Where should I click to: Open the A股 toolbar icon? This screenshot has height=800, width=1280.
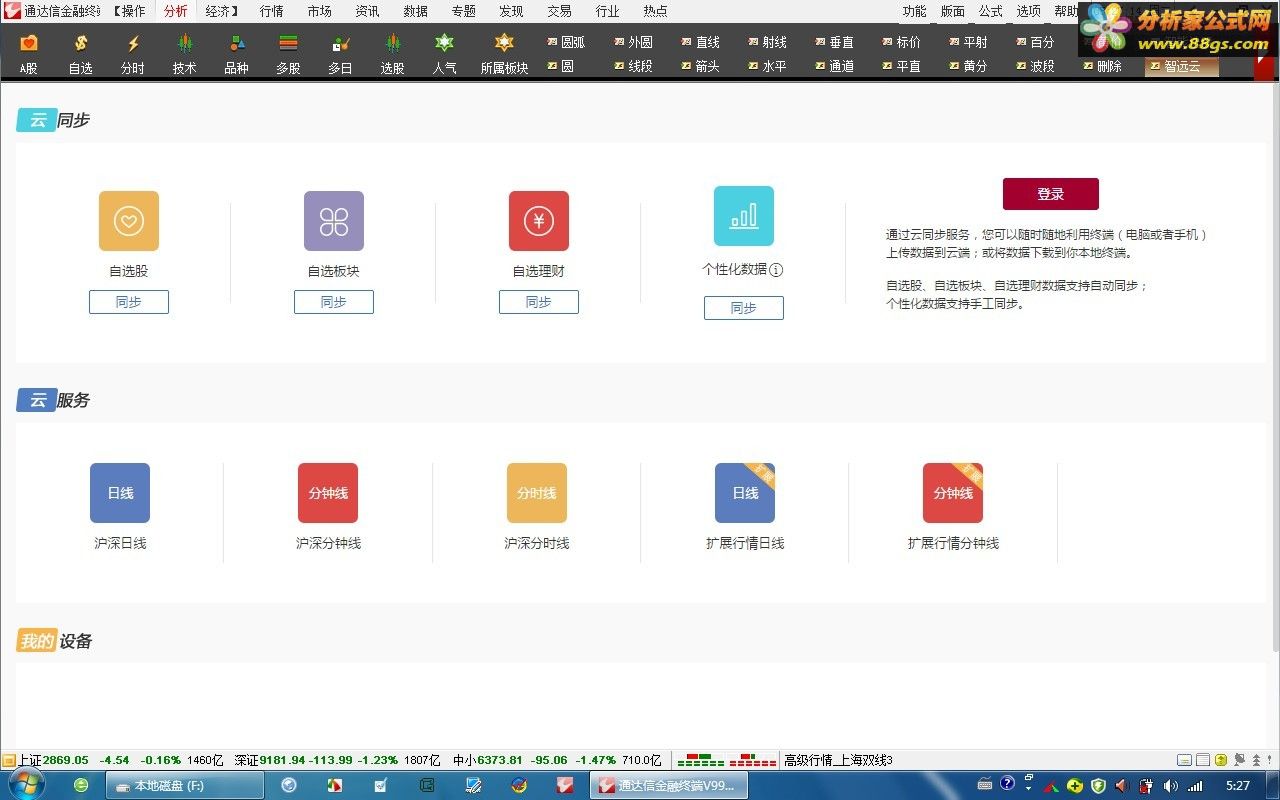click(29, 54)
